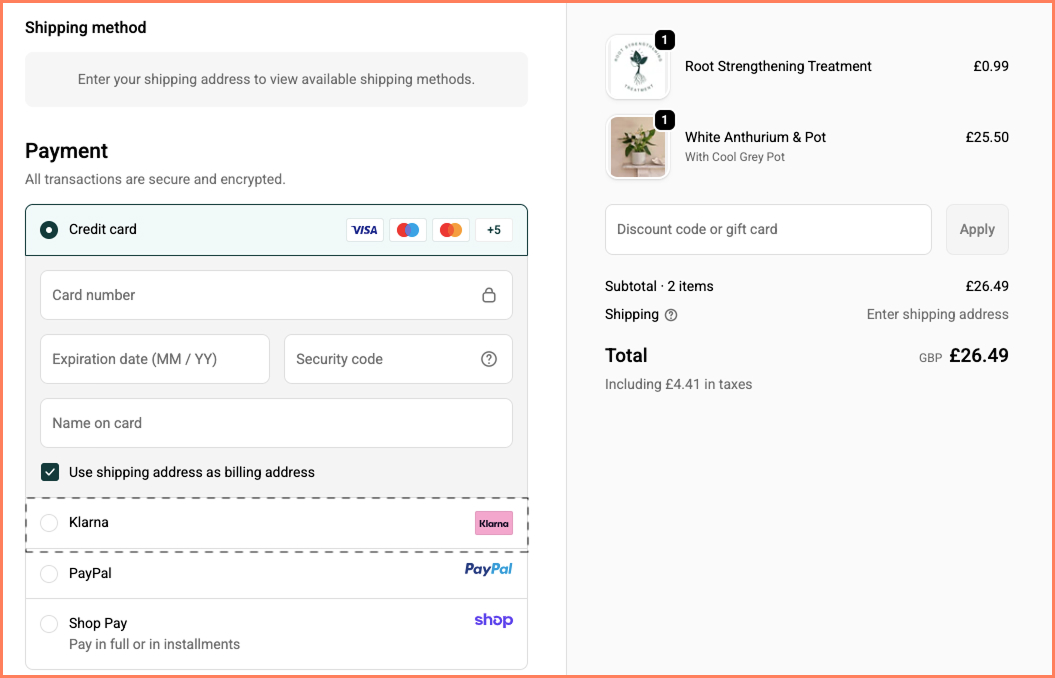
Task: Open the White Anthurium & Pot thumbnail
Action: [x=638, y=147]
